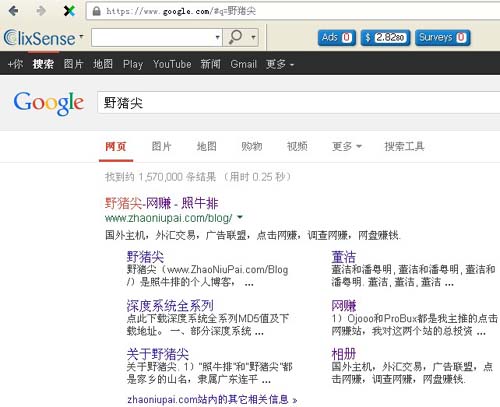Open the arrow next to zhaoniupai.com/blog URL
This screenshot has height=407, width=500.
click(x=240, y=217)
